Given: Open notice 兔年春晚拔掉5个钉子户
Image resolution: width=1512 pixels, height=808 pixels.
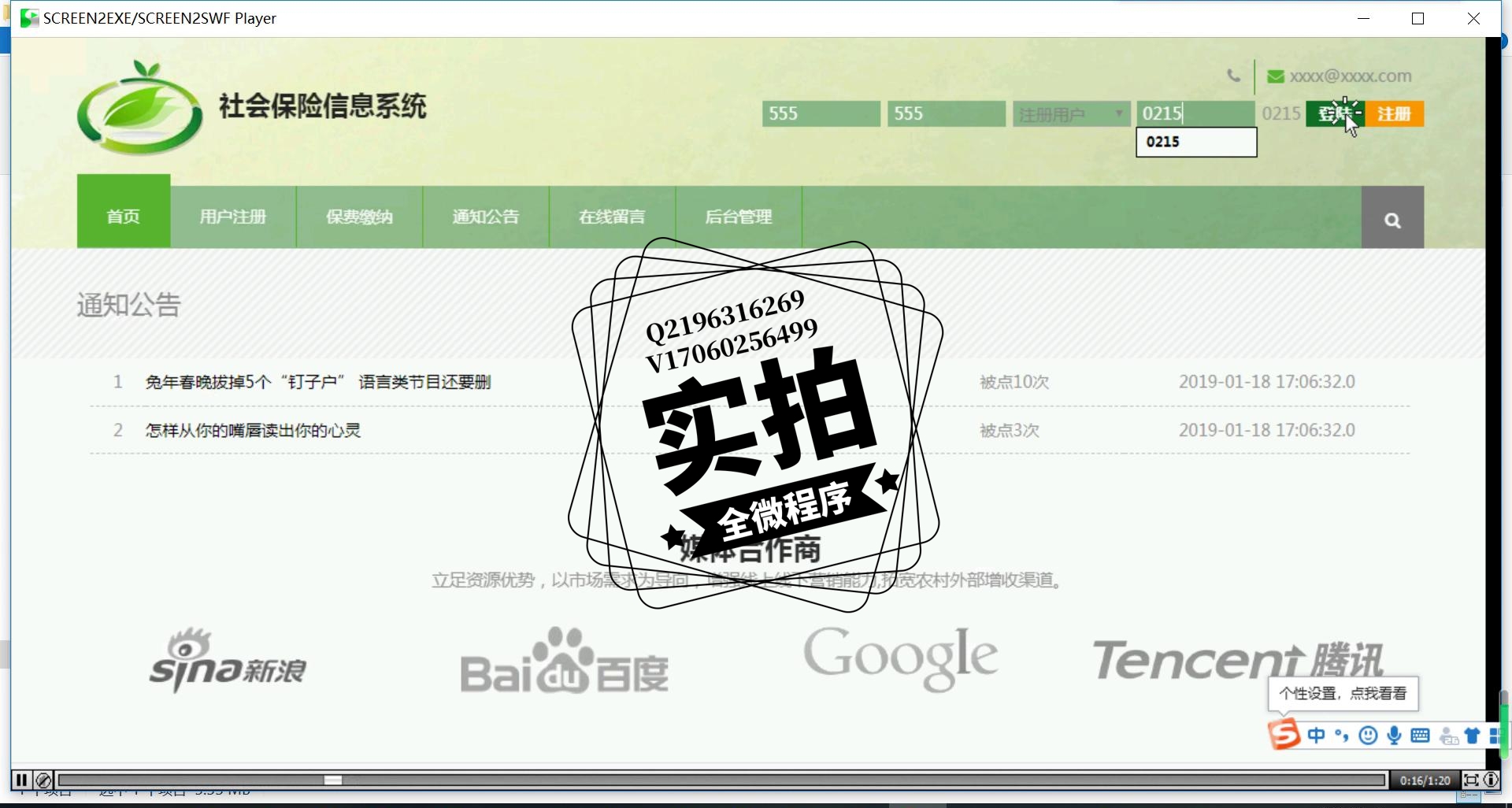Looking at the screenshot, I should click(318, 382).
